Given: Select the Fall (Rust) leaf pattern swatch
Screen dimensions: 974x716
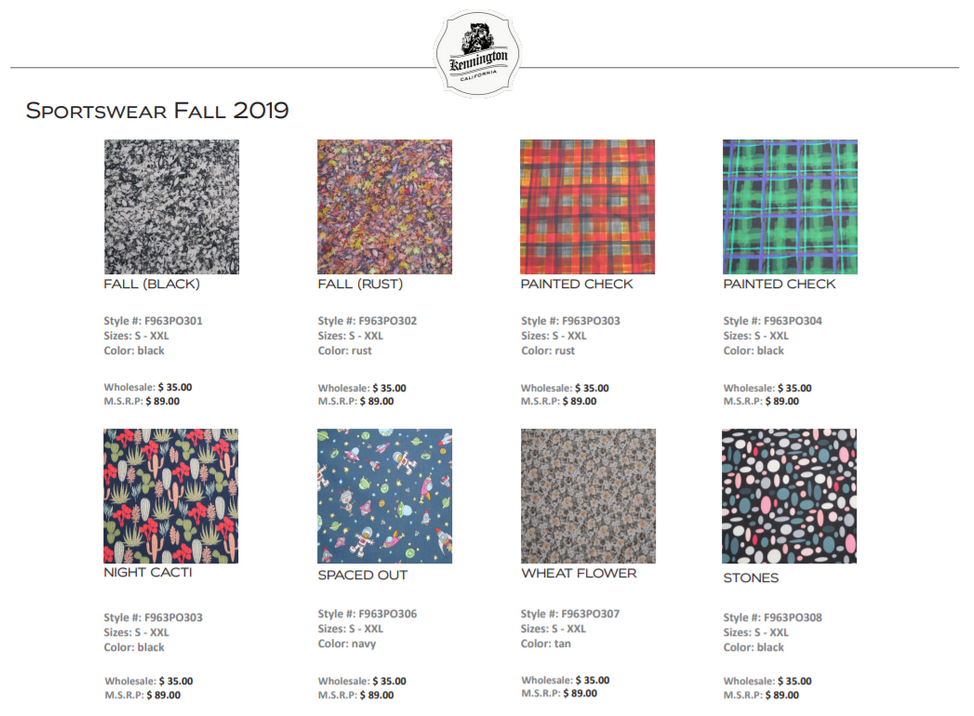Looking at the screenshot, I should (385, 207).
